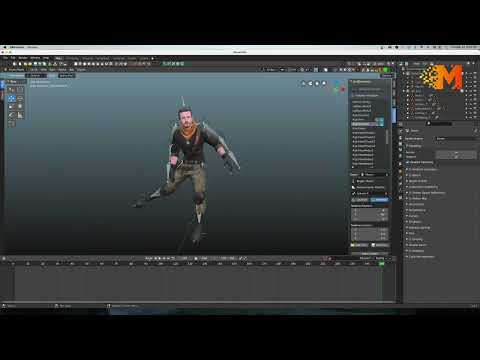The width and height of the screenshot is (480, 360).
Task: Select the Measure ruler tool
Action: click(x=20, y=115)
